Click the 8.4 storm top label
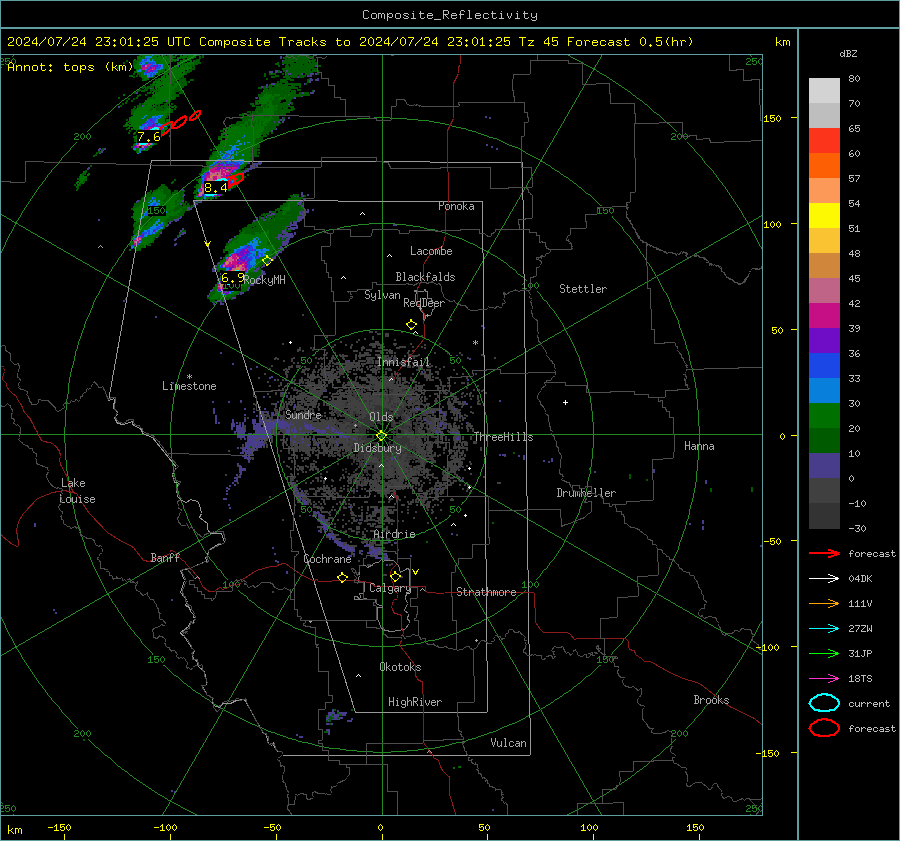900x841 pixels. point(216,187)
